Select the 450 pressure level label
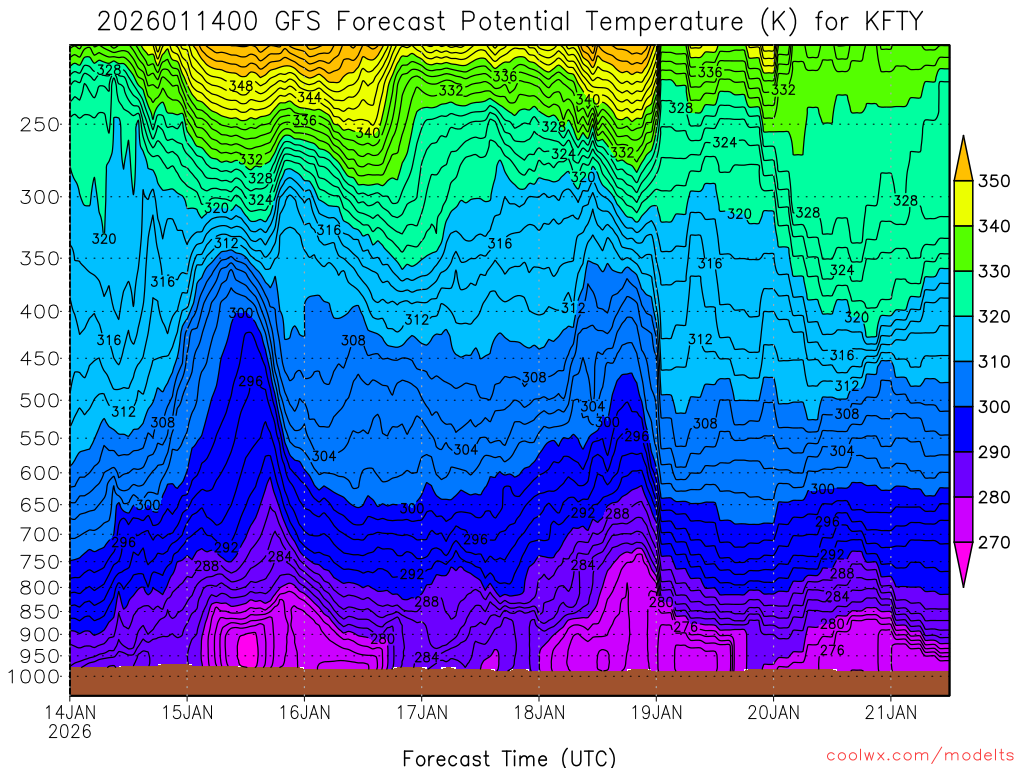This screenshot has height=768, width=1024. 40,359
